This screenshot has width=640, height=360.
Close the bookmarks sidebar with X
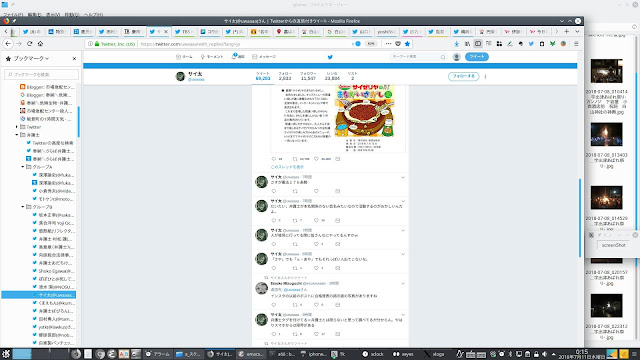[74, 59]
